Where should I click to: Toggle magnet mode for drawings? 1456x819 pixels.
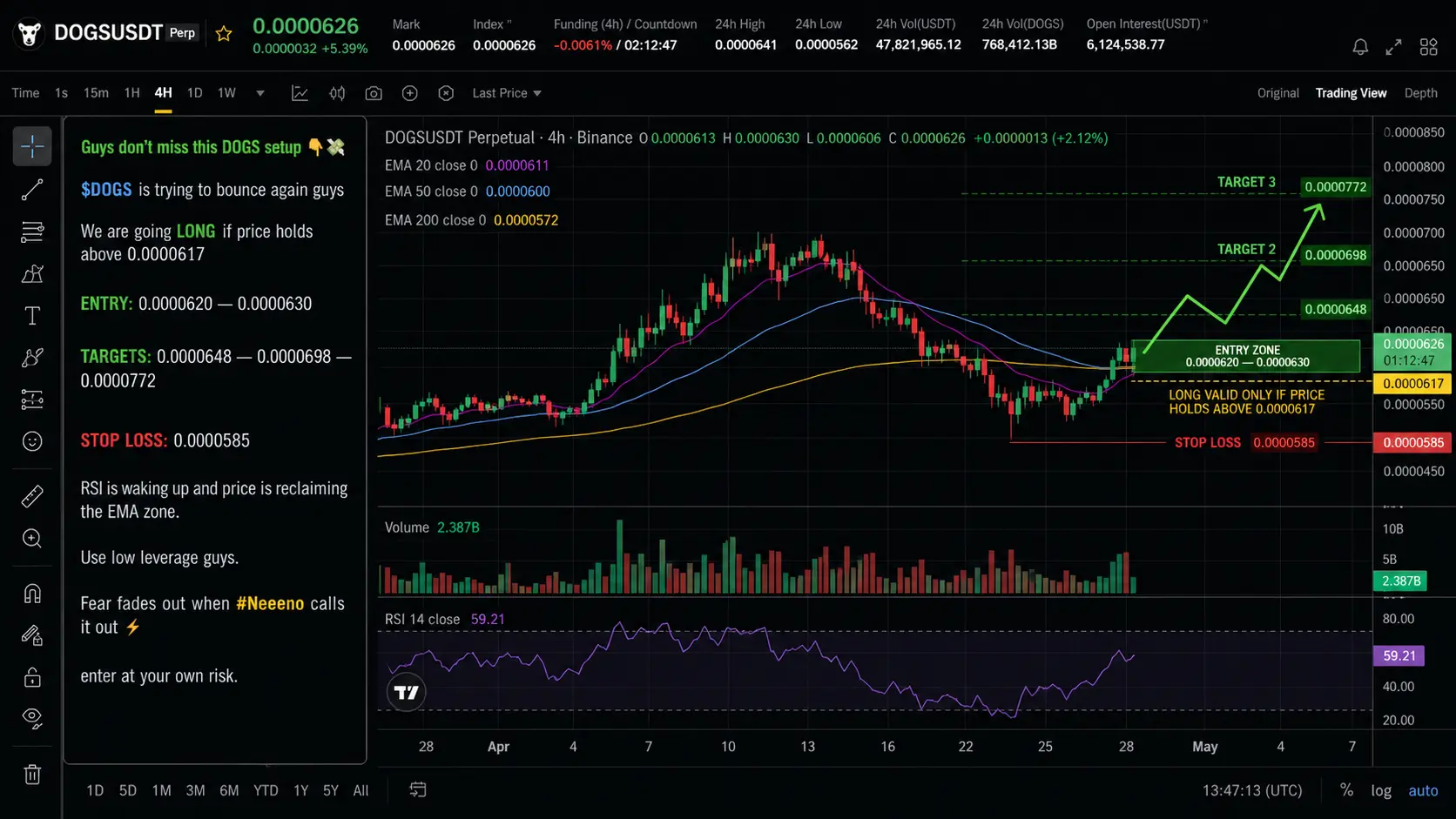pos(32,594)
